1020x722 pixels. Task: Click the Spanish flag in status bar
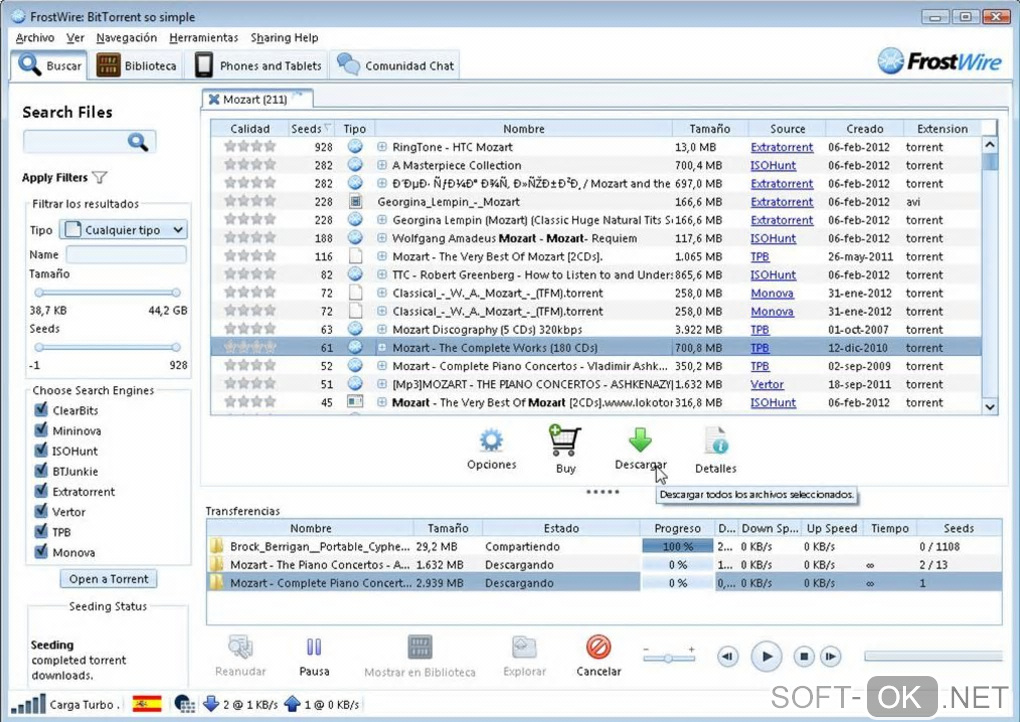tap(147, 704)
